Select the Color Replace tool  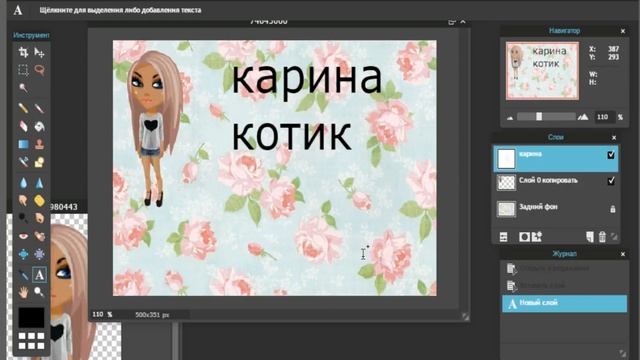pos(23,162)
